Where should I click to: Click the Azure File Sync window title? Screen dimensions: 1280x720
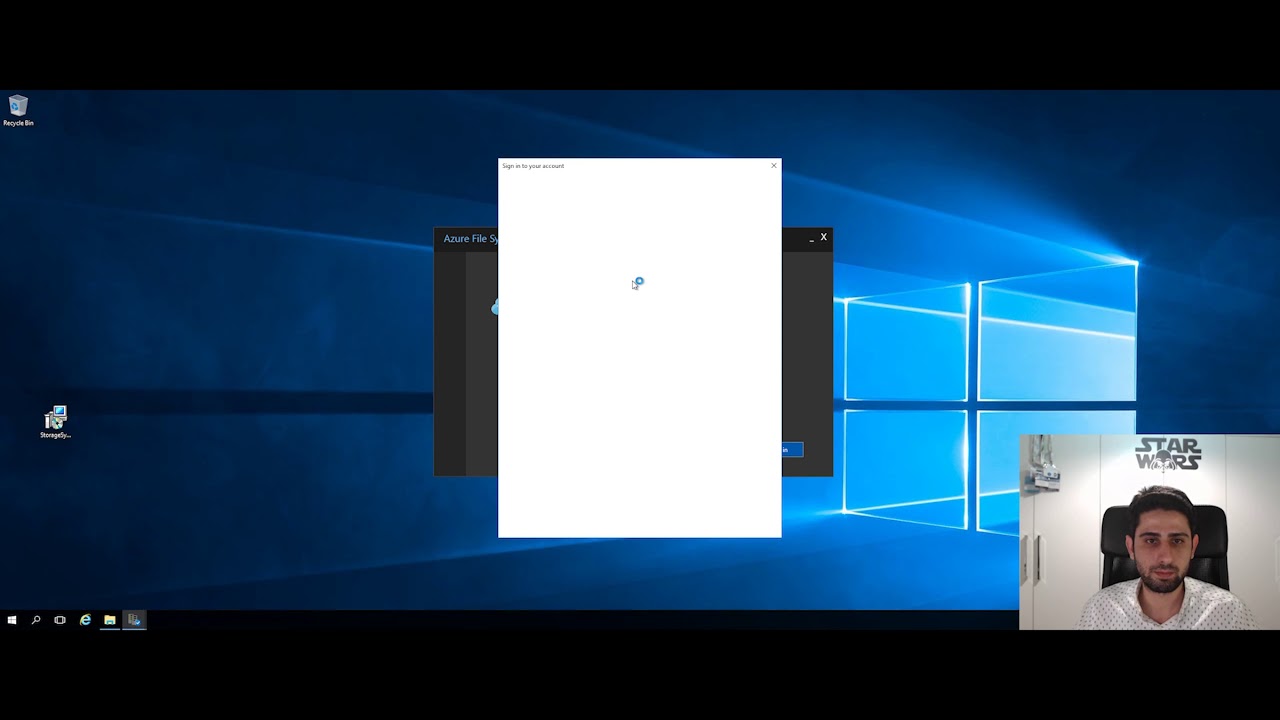470,239
